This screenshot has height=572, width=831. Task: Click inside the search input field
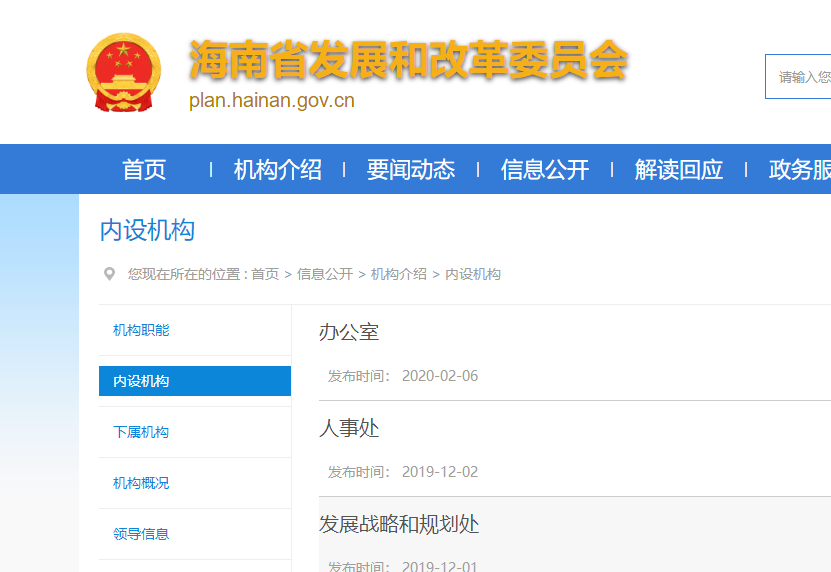802,77
